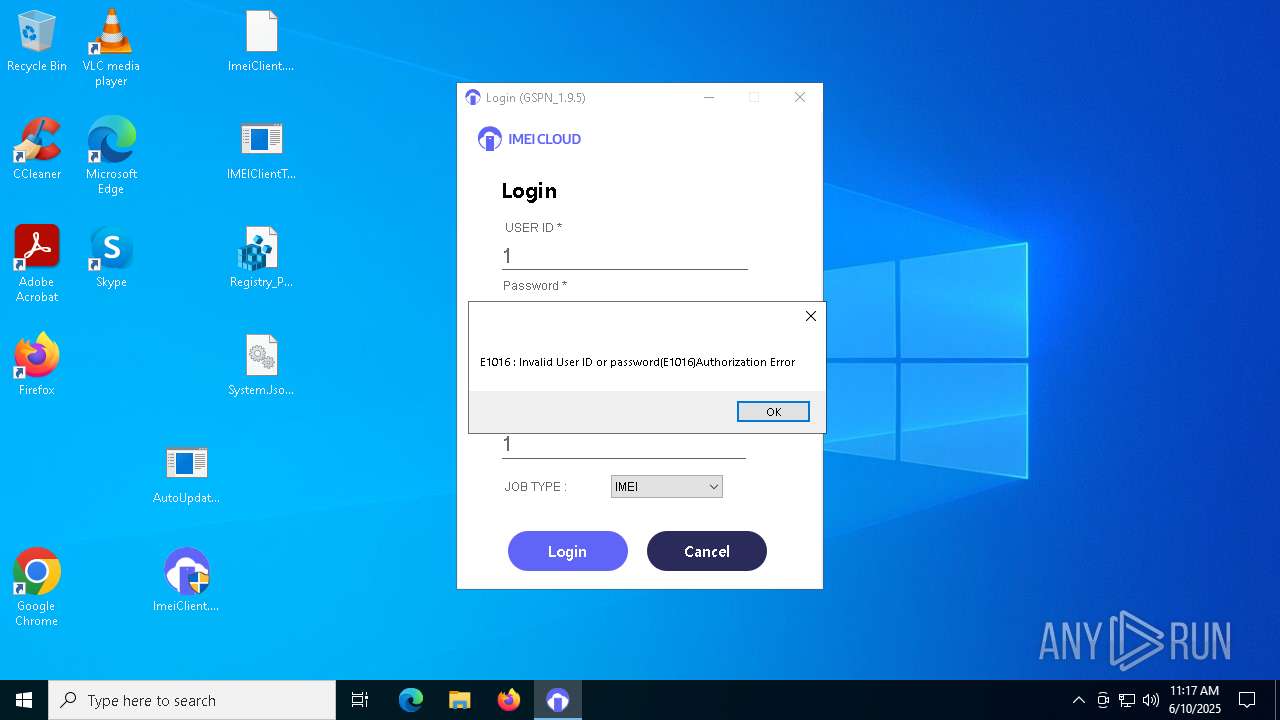Click the IMEI CLOUD logo in login window

(529, 139)
